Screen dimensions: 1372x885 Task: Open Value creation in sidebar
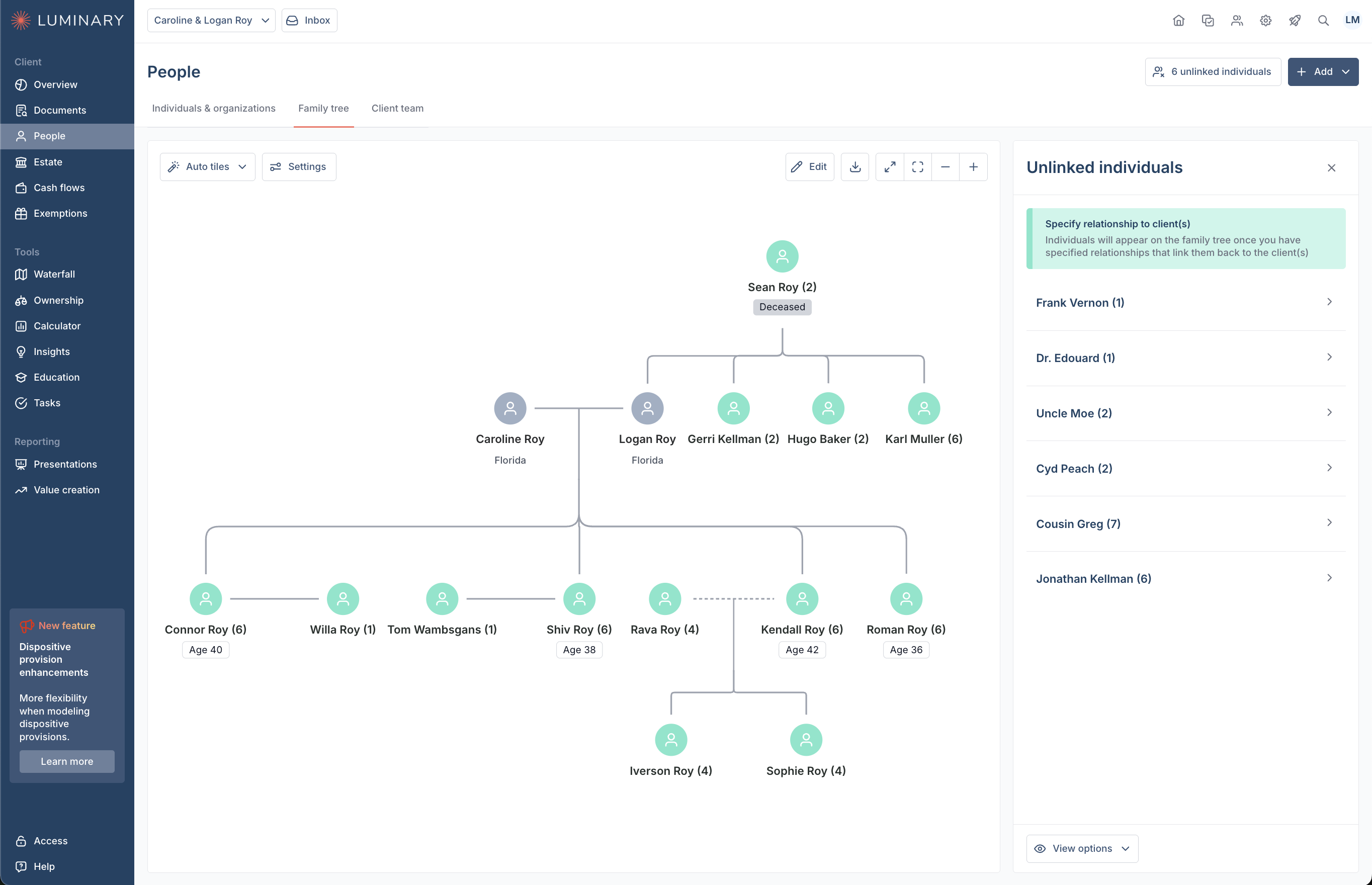[x=67, y=490]
